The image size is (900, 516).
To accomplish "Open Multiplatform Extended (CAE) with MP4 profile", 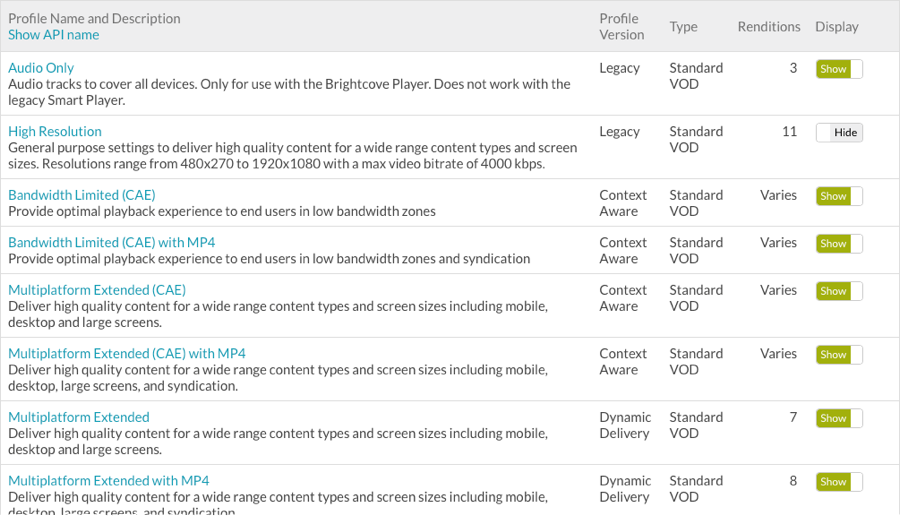I will coord(127,354).
